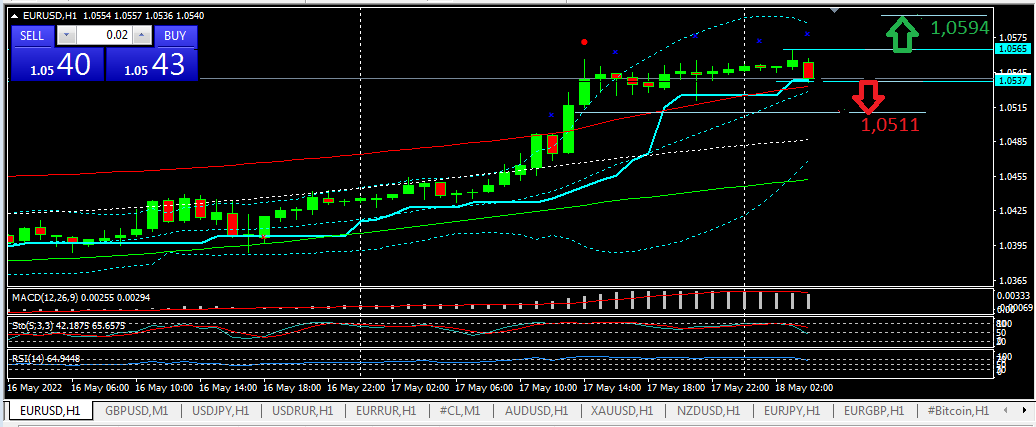The width and height of the screenshot is (1036, 427).
Task: Increase trade volume with up arrow
Action: (x=142, y=35)
